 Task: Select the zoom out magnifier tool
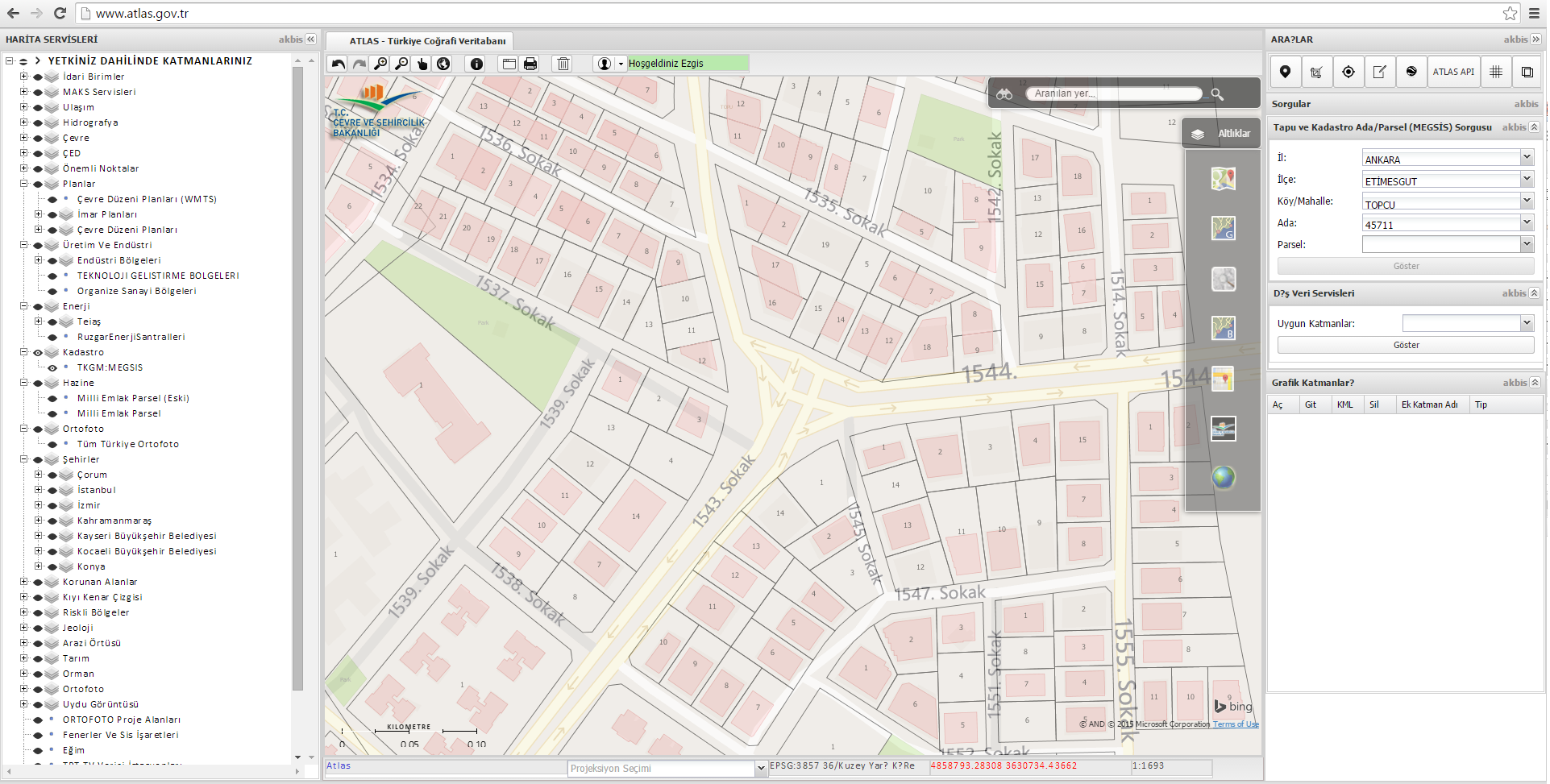click(x=401, y=64)
